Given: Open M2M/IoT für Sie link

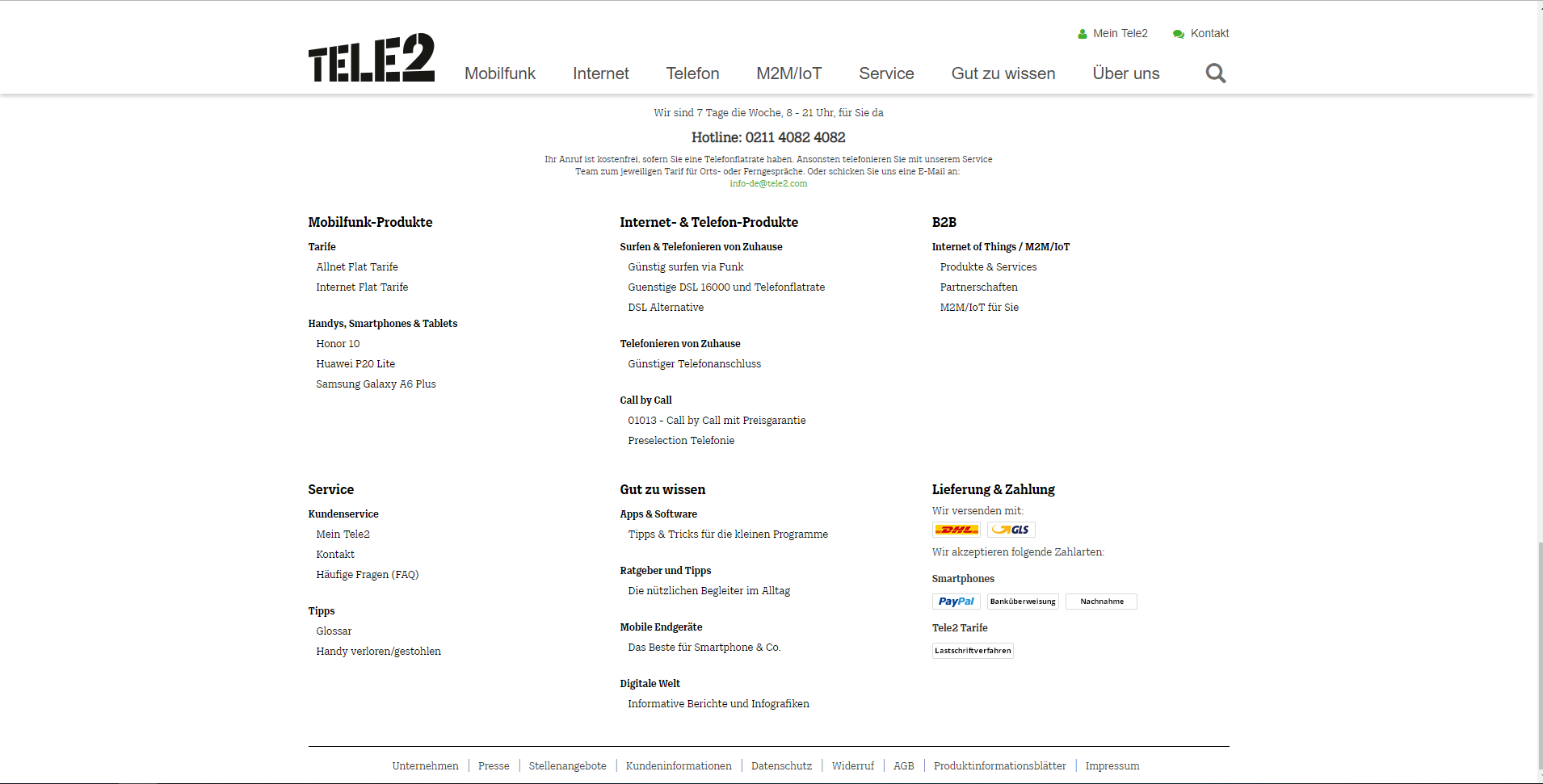Looking at the screenshot, I should [x=979, y=308].
